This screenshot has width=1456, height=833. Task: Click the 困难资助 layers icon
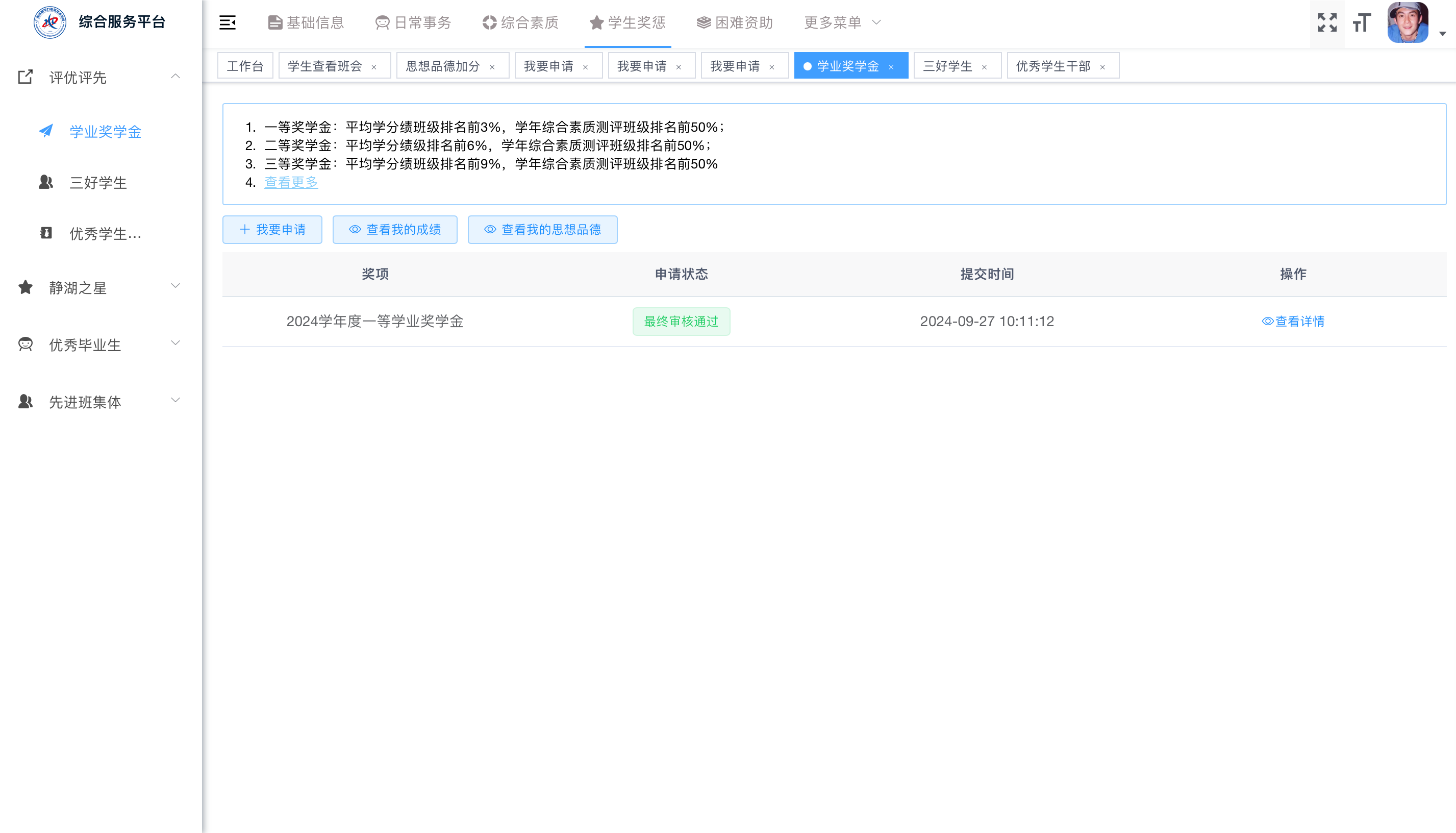(x=703, y=23)
